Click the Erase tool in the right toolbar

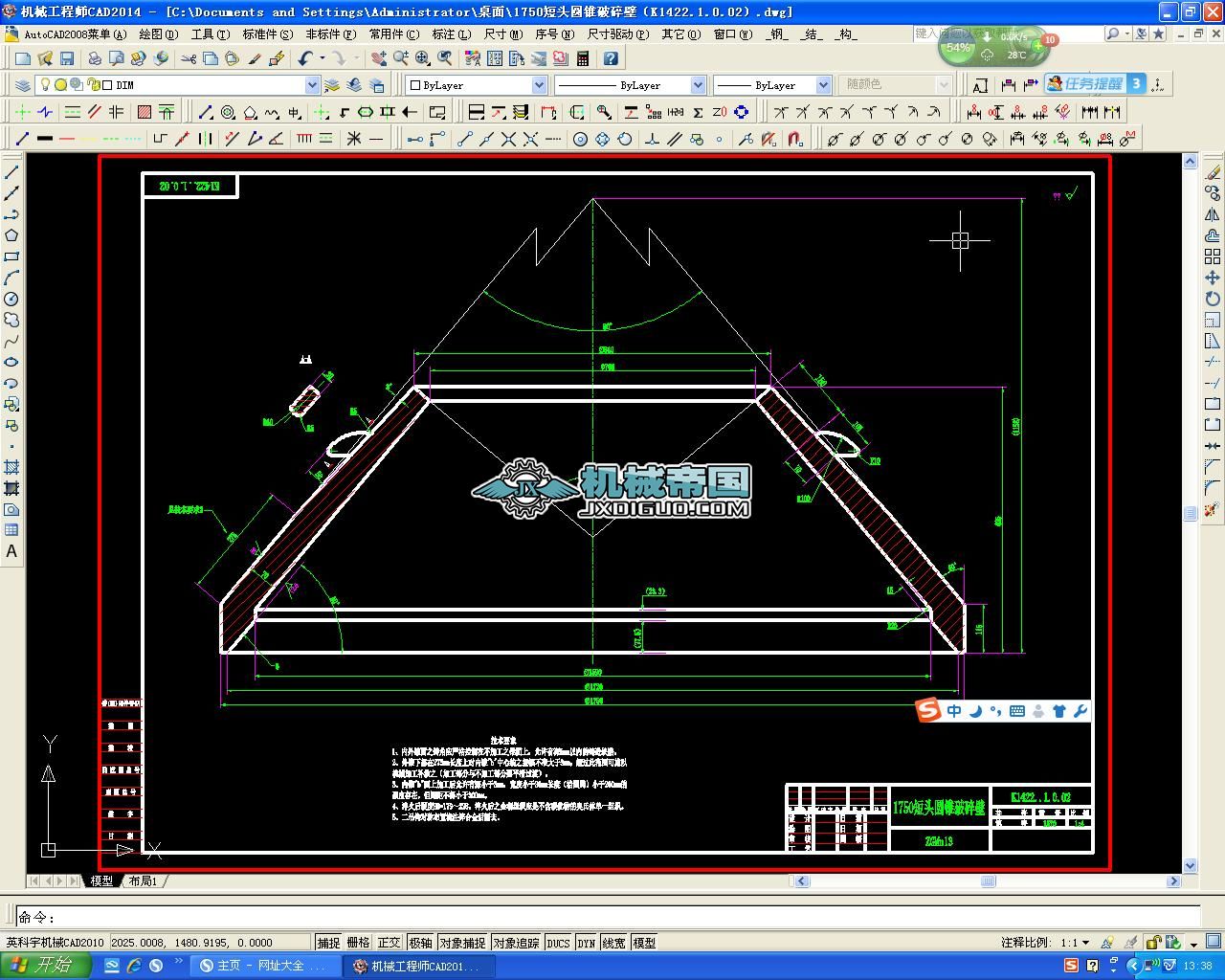tap(1213, 172)
